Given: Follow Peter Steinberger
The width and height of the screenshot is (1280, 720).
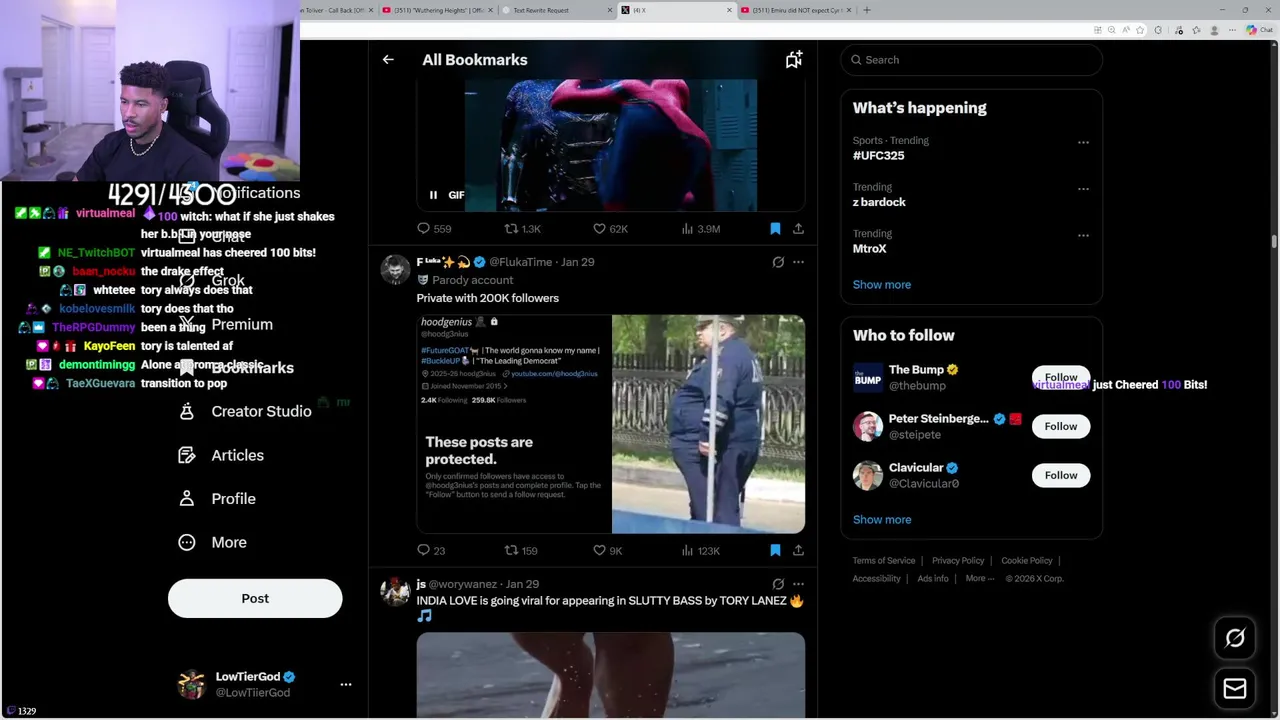Looking at the screenshot, I should point(1060,427).
